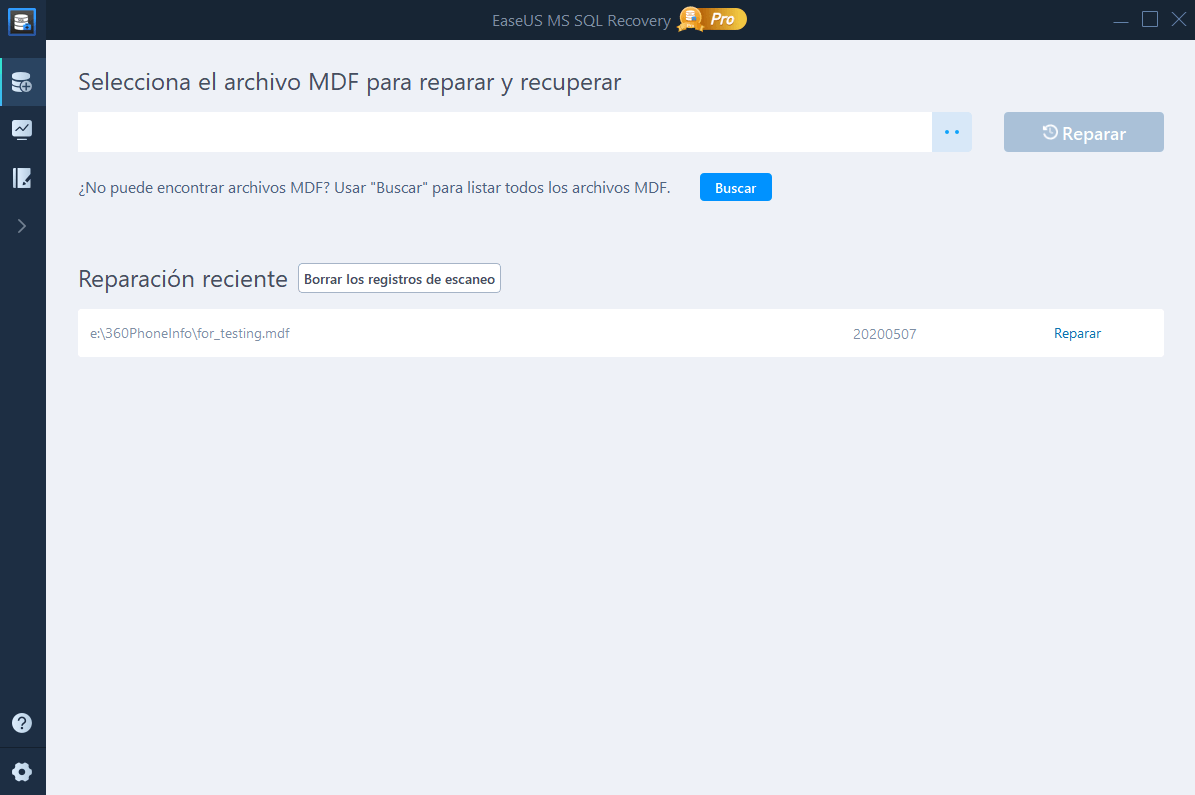Screen dimensions: 1195x795
Task: Open the log edit sidebar icon
Action: (x=22, y=178)
